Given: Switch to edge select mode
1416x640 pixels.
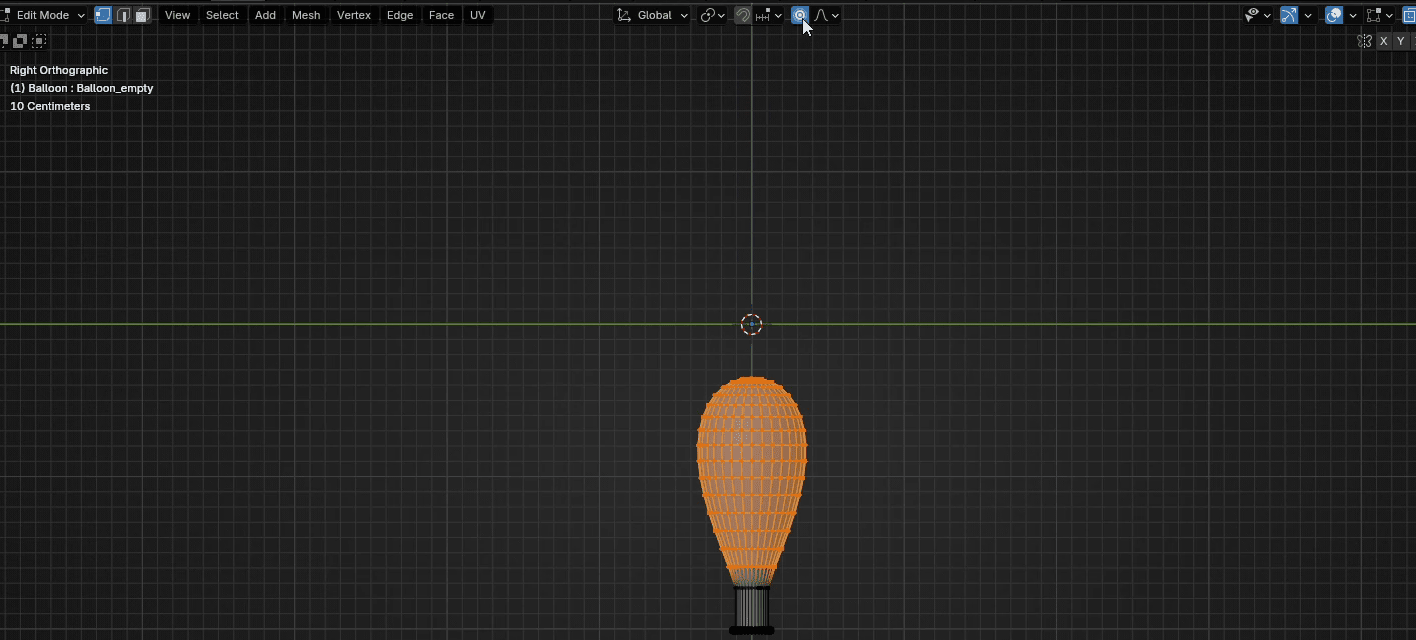Looking at the screenshot, I should 123,15.
